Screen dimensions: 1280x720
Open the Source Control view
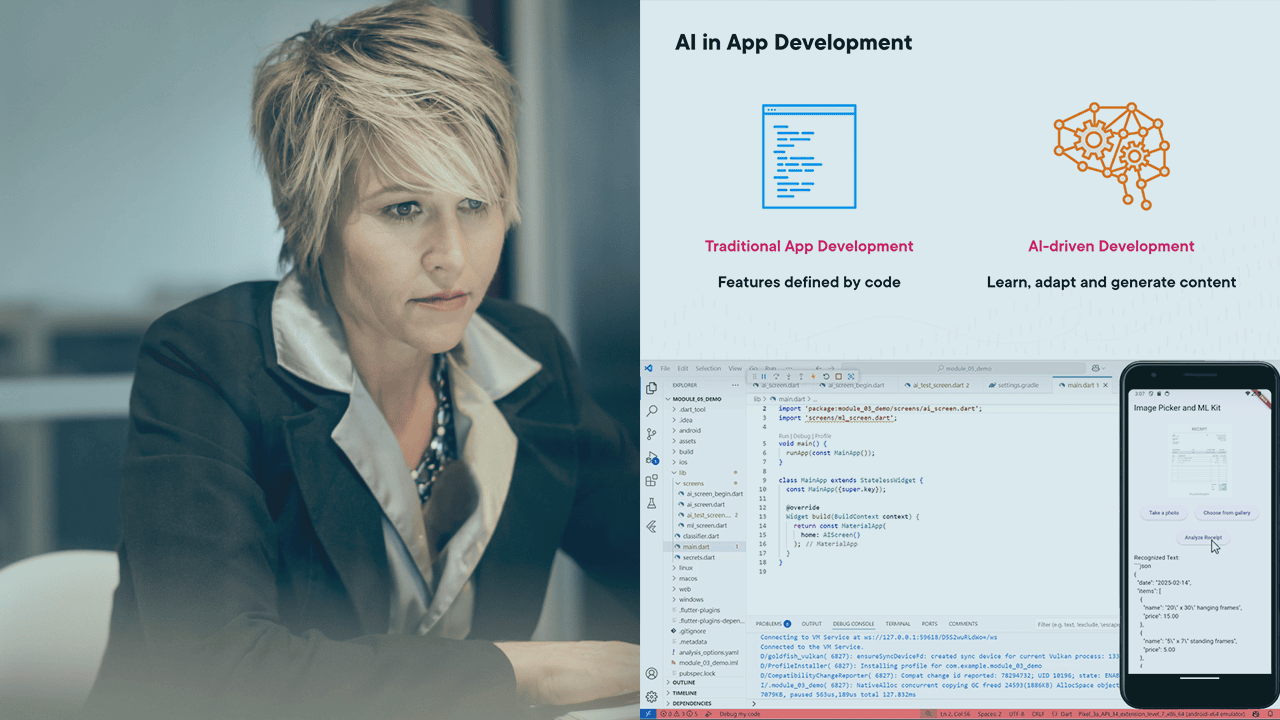click(651, 434)
